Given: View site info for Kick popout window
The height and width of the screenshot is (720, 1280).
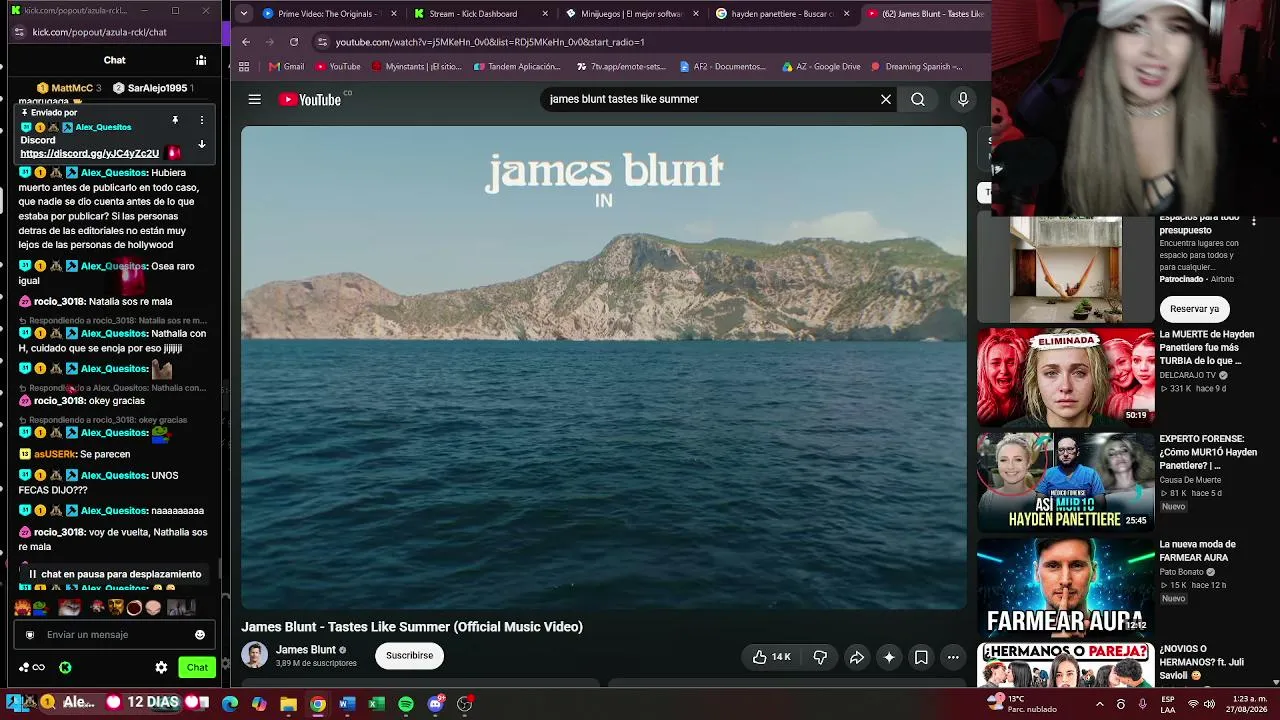Looking at the screenshot, I should click(x=18, y=32).
